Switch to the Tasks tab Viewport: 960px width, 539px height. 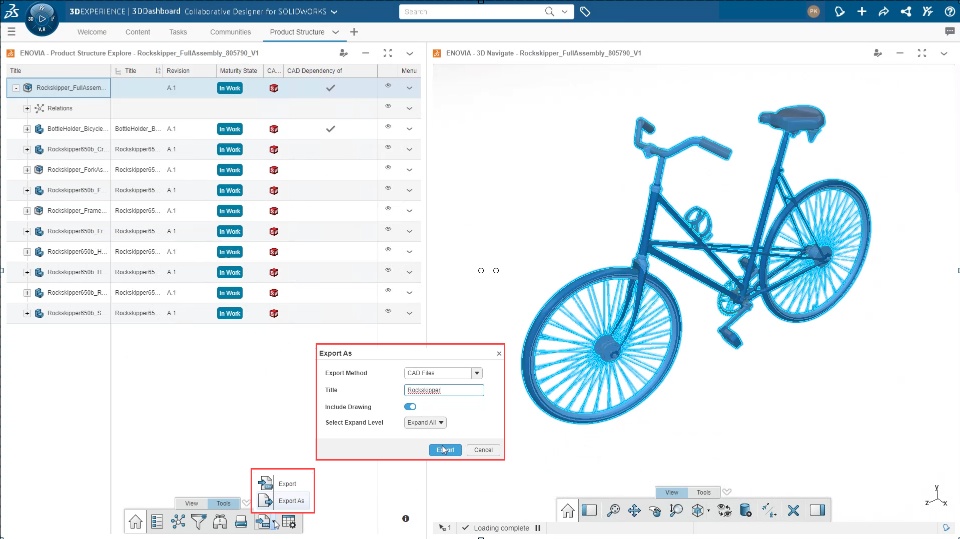click(x=178, y=32)
